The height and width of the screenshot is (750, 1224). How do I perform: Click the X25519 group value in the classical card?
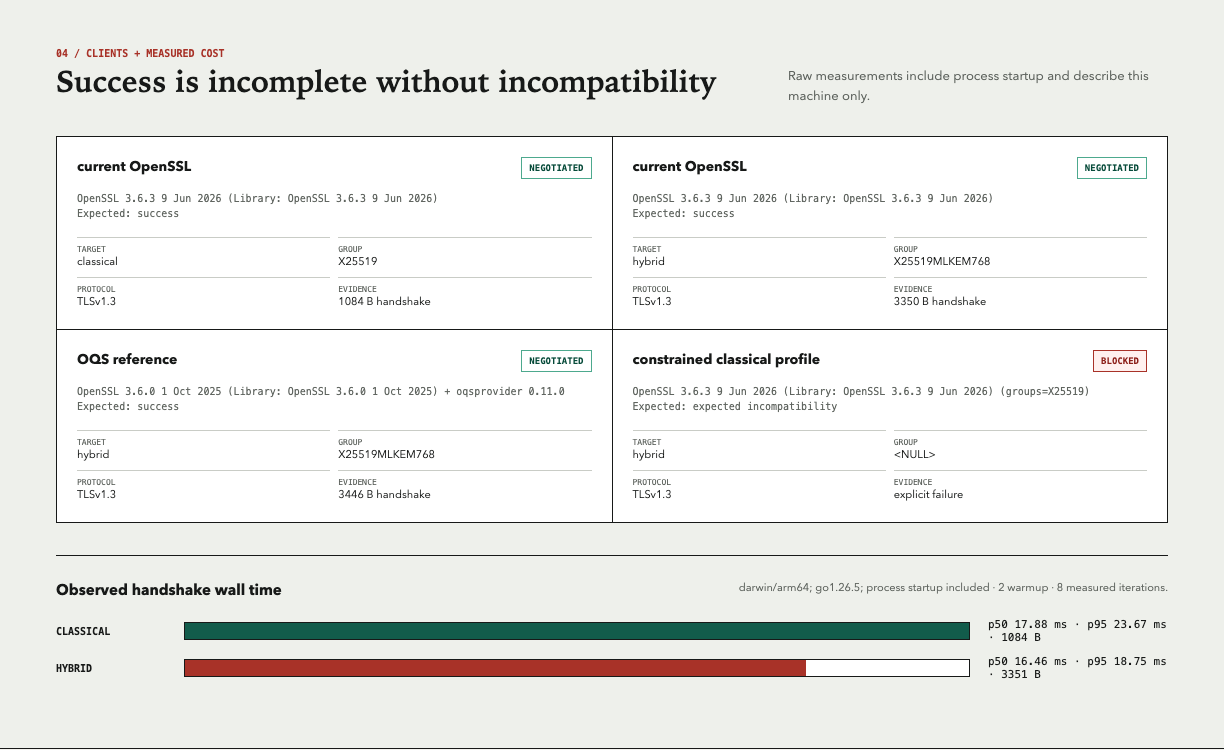(358, 261)
